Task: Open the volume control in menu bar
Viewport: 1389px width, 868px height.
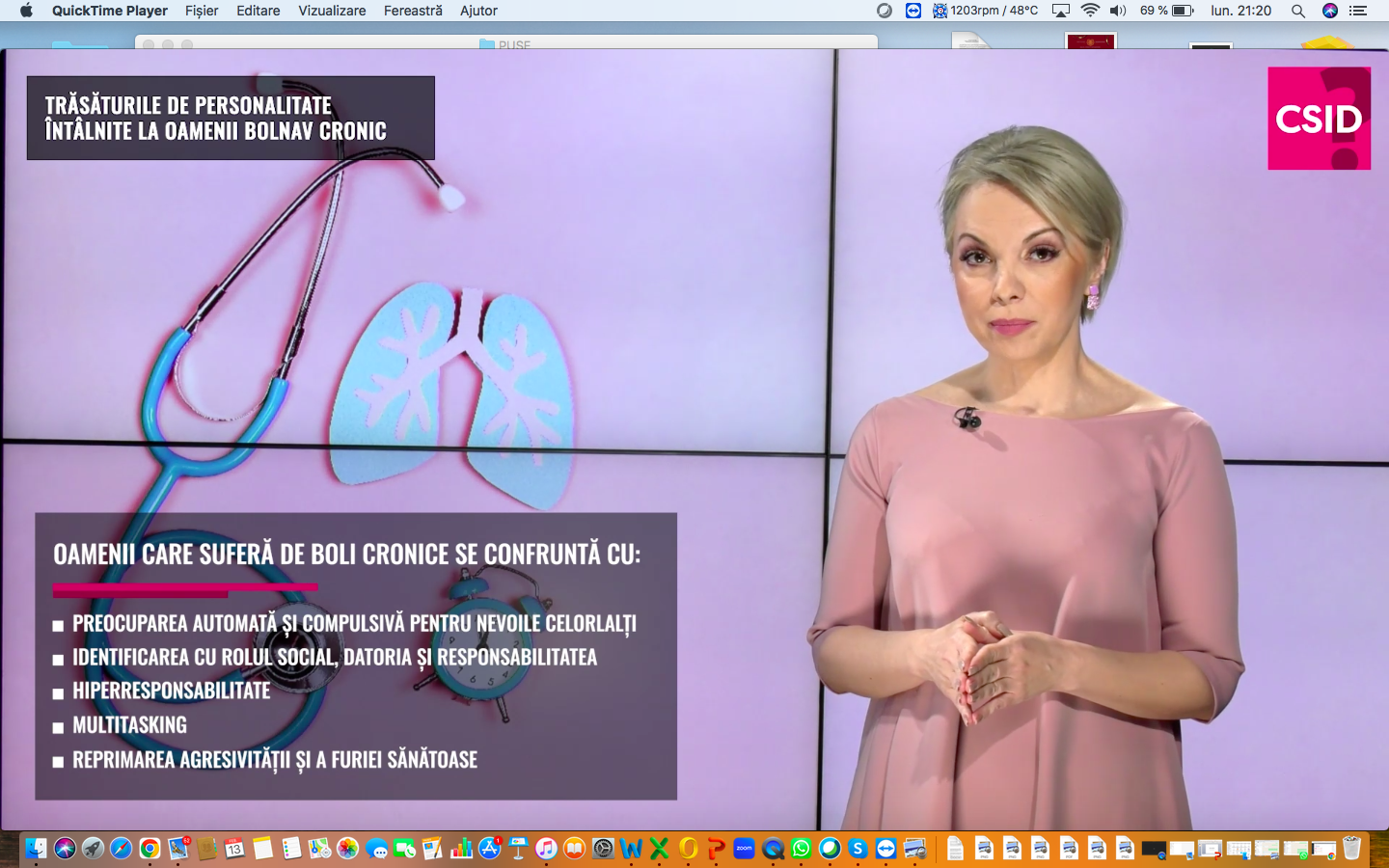Action: tap(1118, 11)
